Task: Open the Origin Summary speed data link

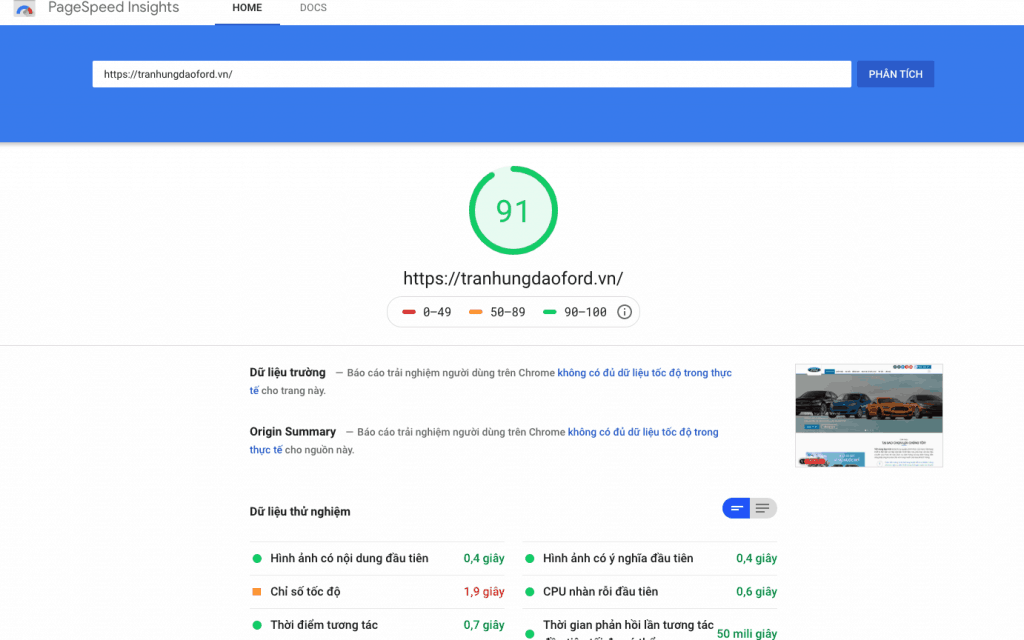Action: (x=642, y=432)
